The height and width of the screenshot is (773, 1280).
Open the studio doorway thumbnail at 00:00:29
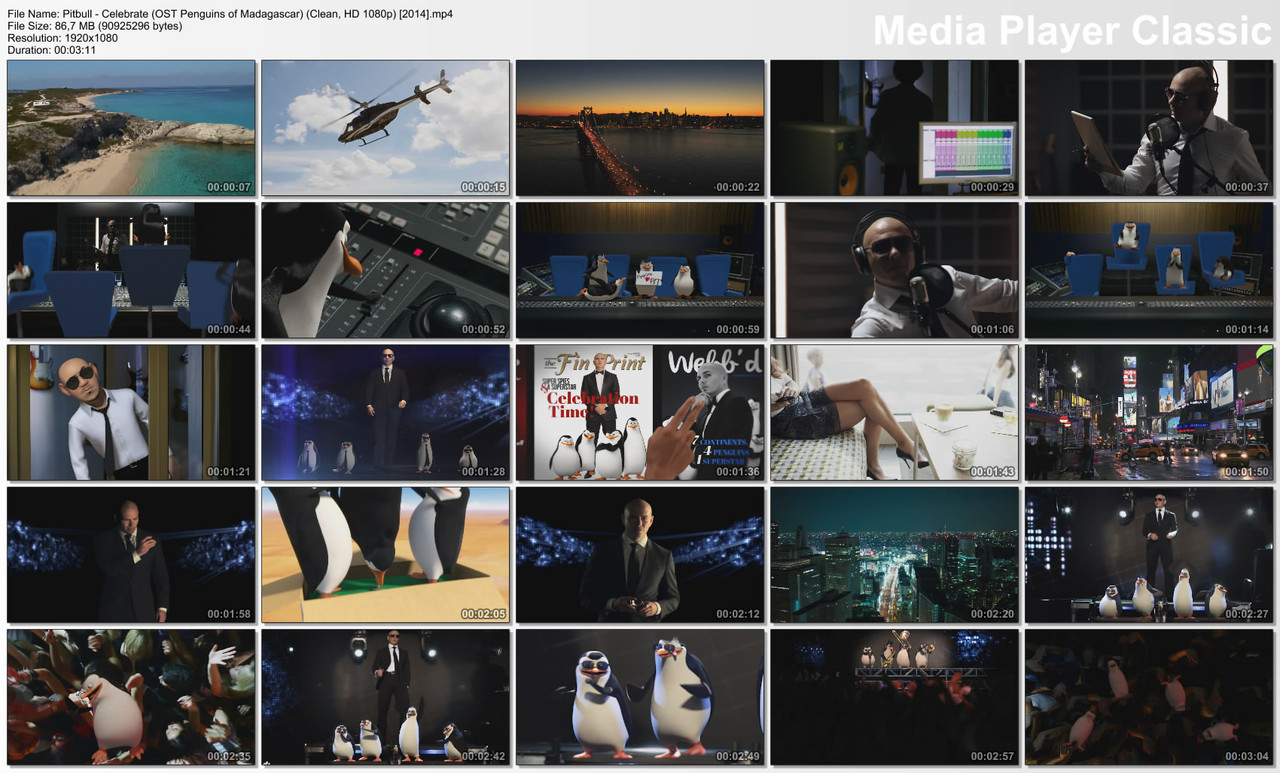(x=894, y=127)
